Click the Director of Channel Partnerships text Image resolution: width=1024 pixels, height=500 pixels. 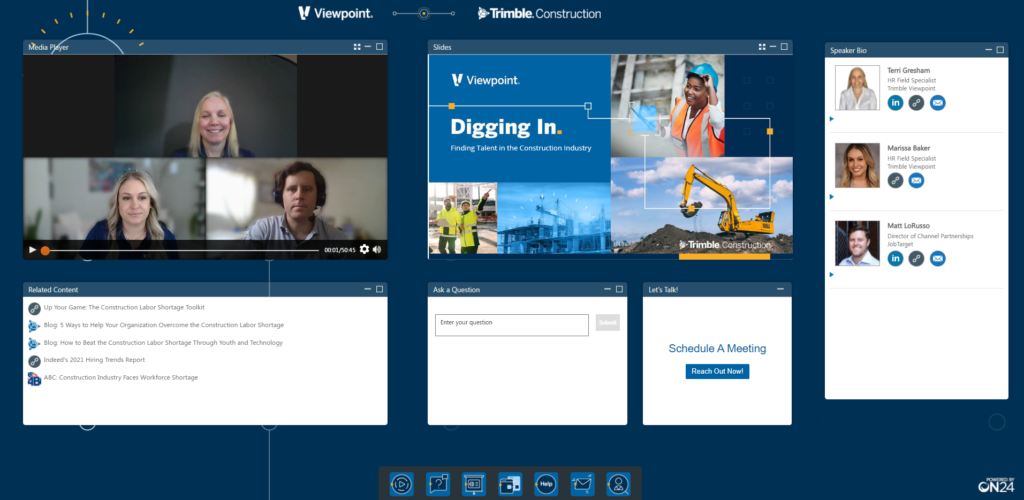tap(931, 236)
